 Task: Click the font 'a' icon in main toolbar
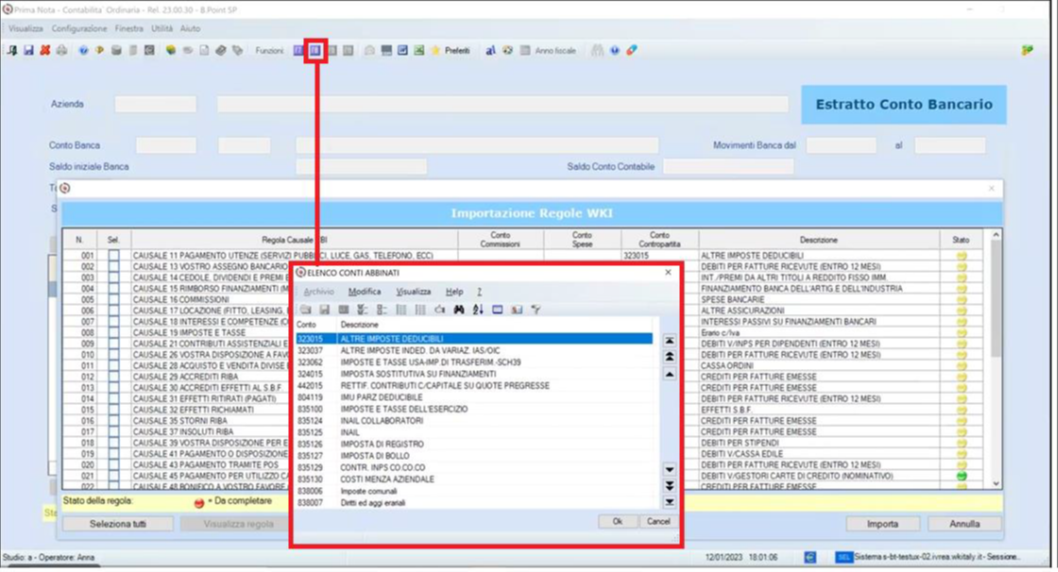point(491,51)
